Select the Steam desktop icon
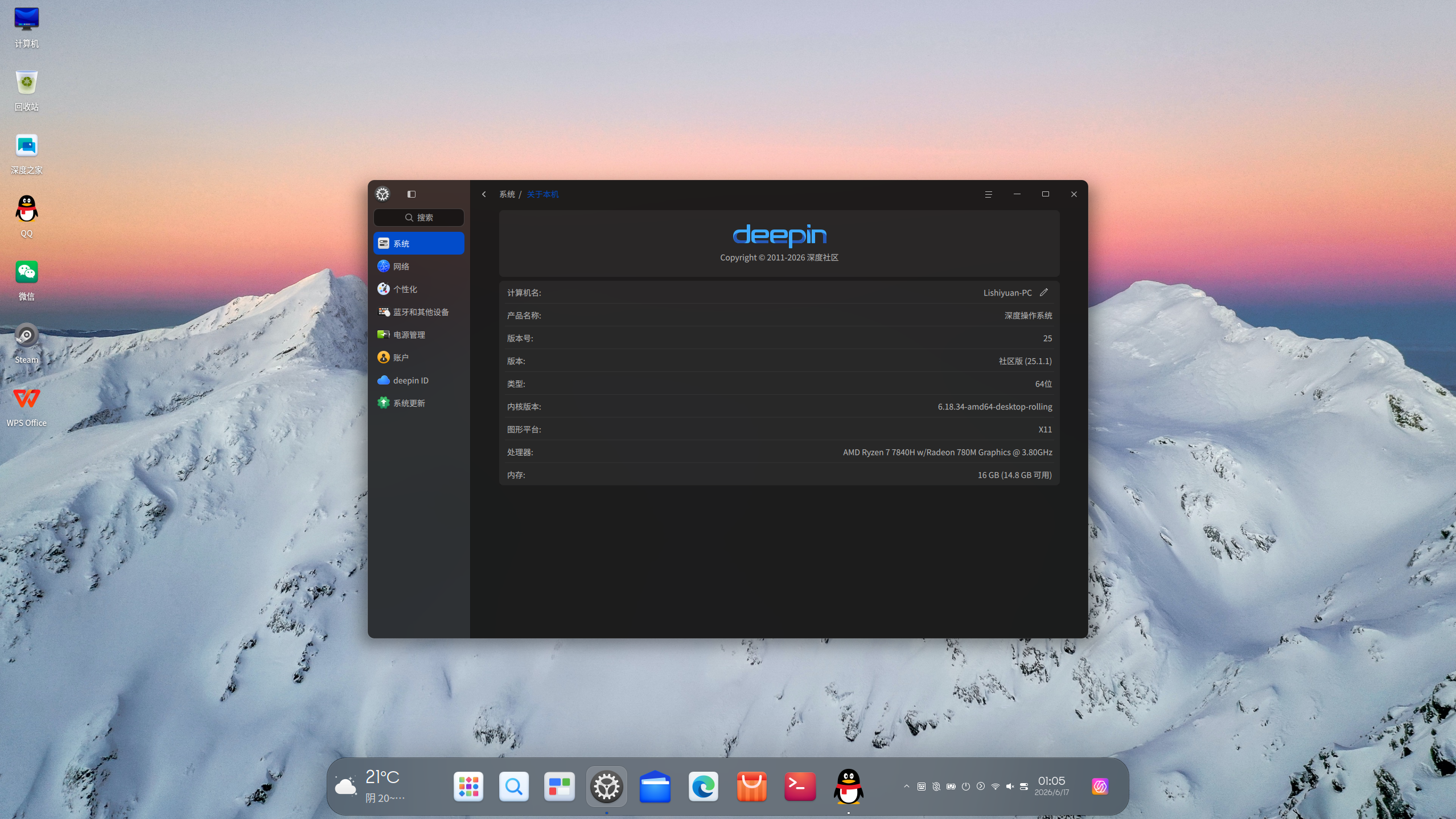Viewport: 1456px width, 819px height. click(26, 343)
